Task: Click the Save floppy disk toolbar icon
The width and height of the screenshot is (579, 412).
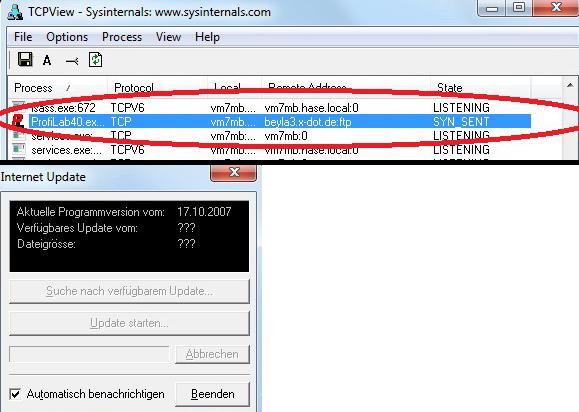Action: pos(25,59)
